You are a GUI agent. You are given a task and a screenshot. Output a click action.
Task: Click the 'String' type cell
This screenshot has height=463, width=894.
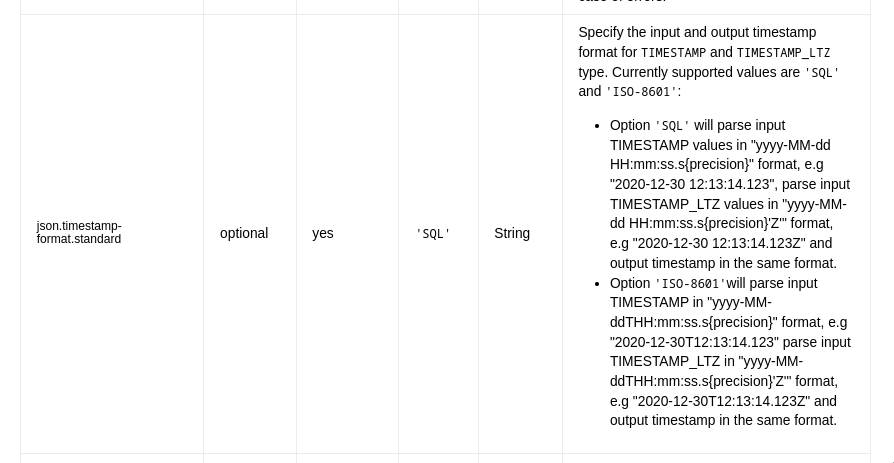click(512, 233)
